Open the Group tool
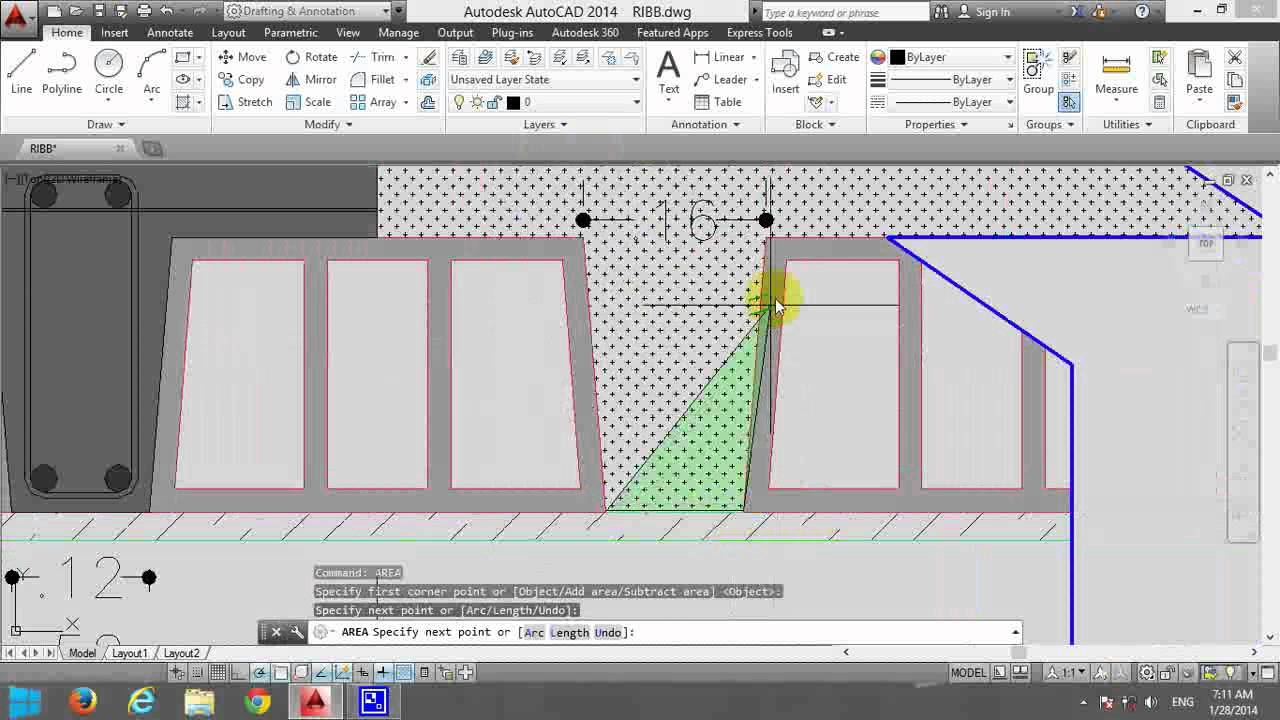The image size is (1280, 720). tap(1038, 72)
